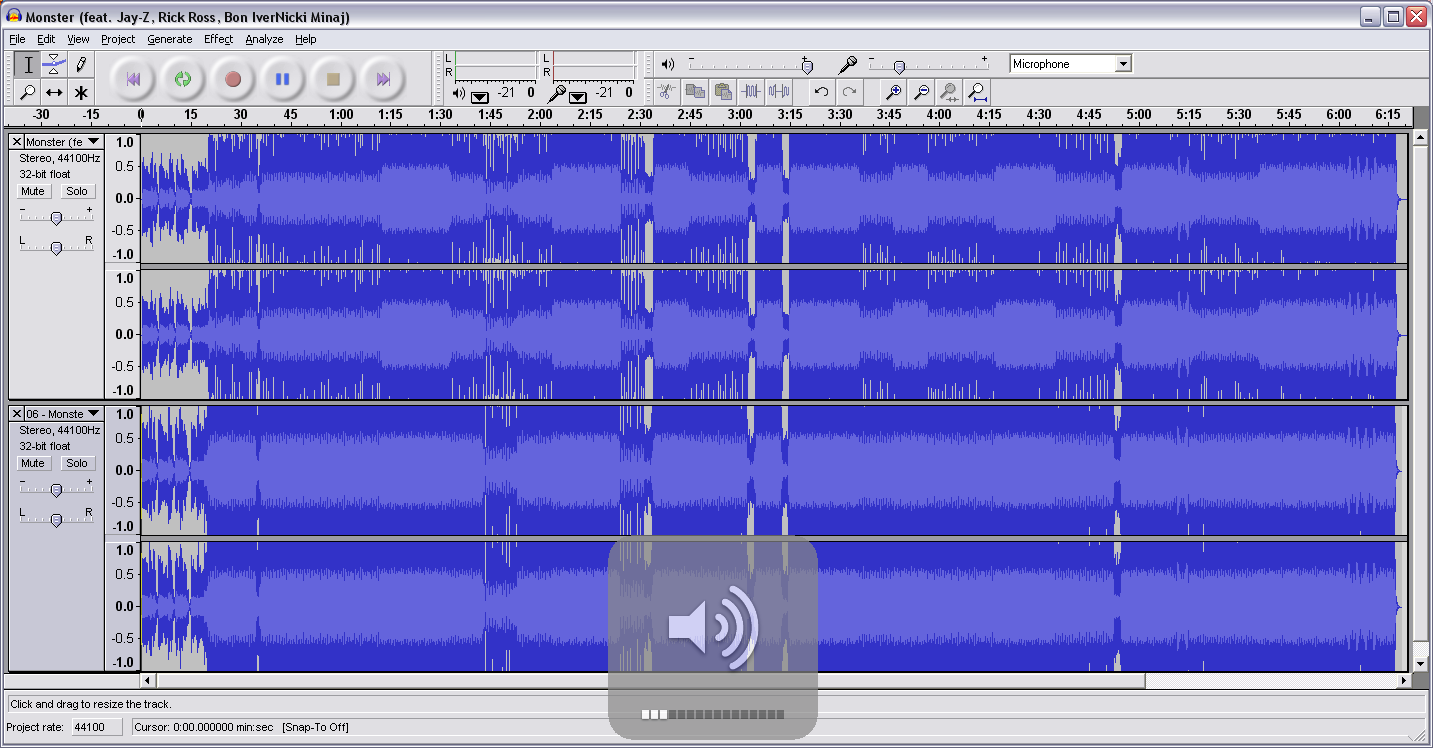Image resolution: width=1433 pixels, height=748 pixels.
Task: Open the File menu
Action: tap(17, 39)
